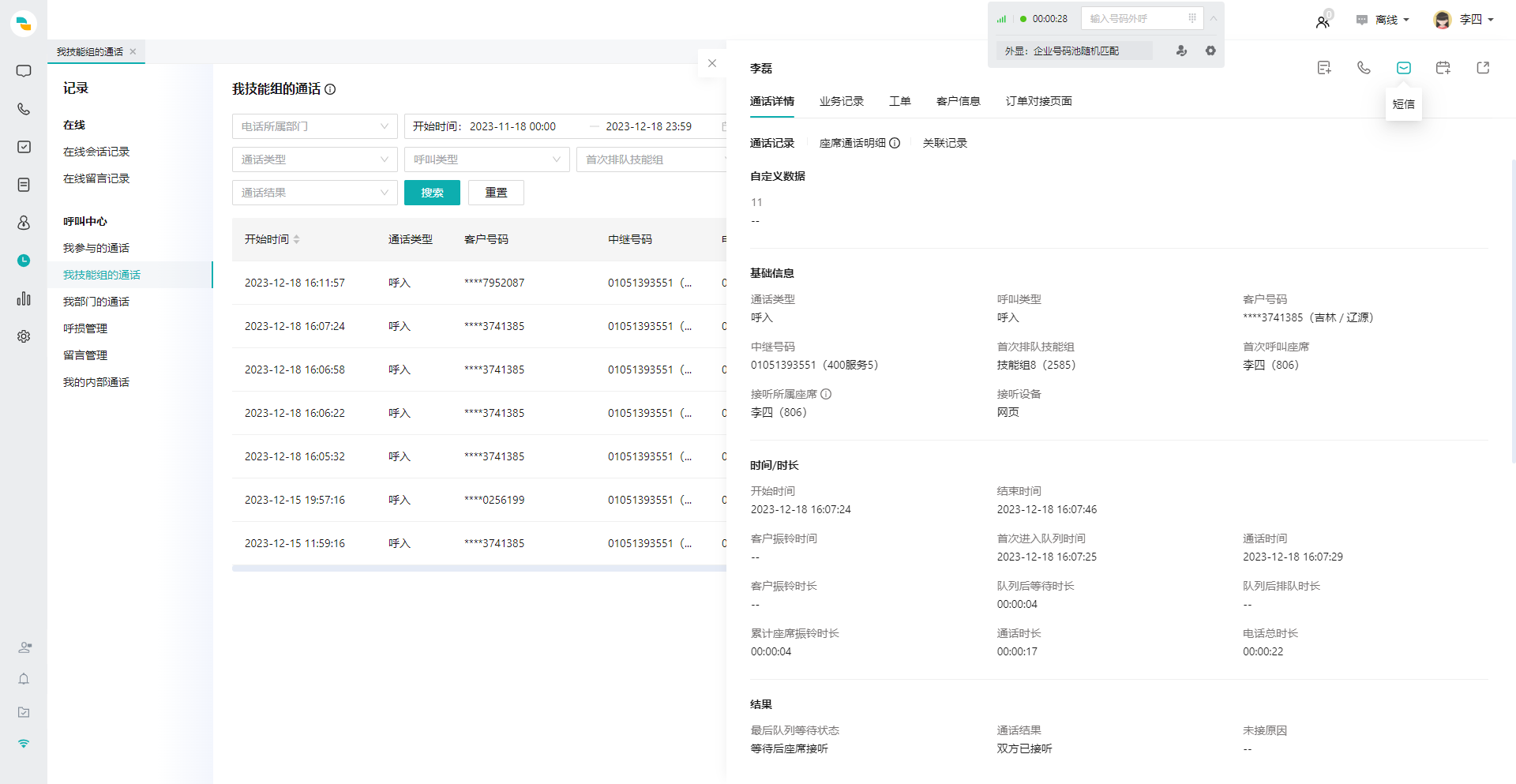
Task: Close the 我技能组的通话 page tab
Action: pos(133,51)
